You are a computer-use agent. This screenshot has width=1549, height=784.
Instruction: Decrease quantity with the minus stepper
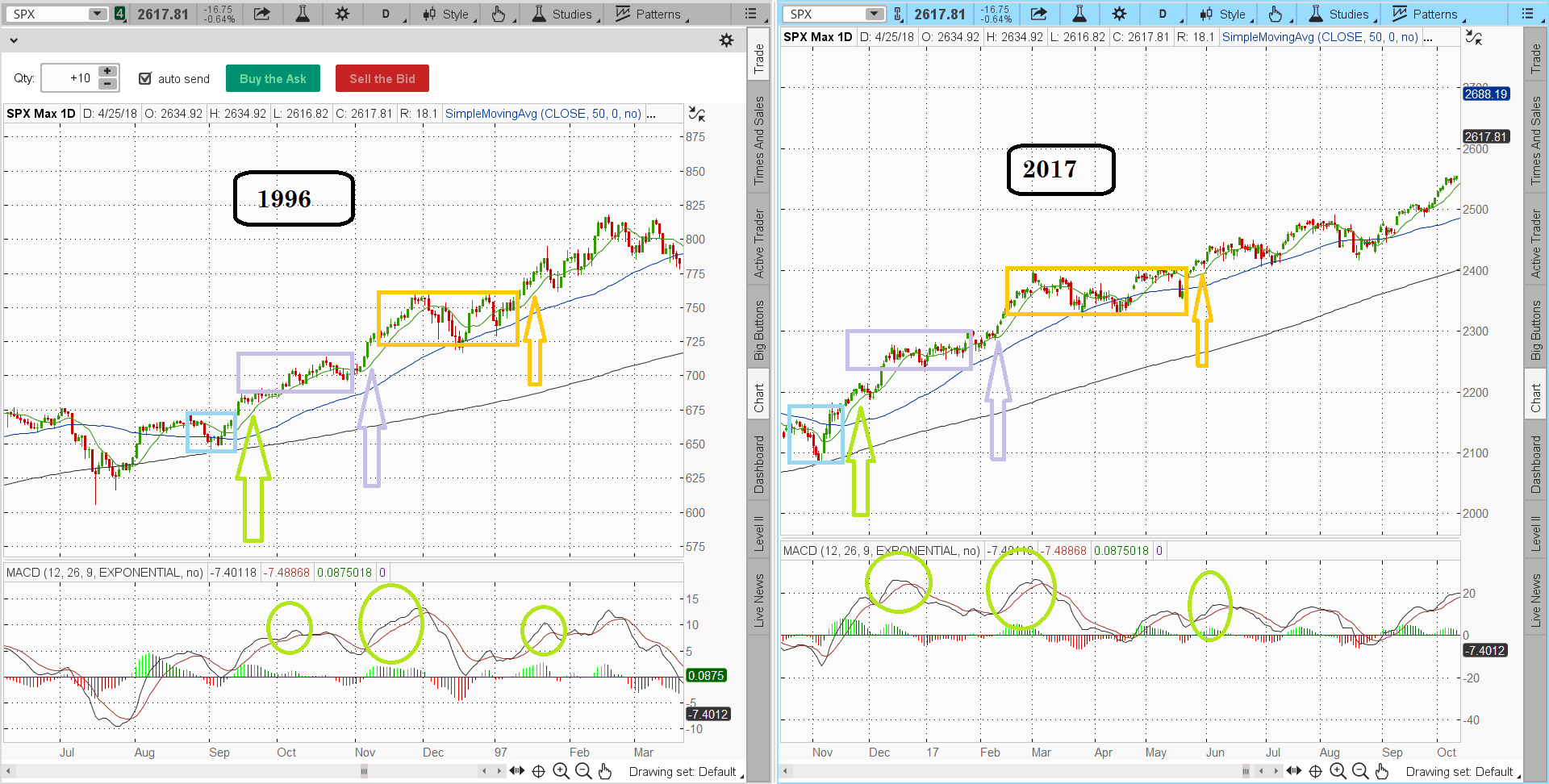(107, 84)
